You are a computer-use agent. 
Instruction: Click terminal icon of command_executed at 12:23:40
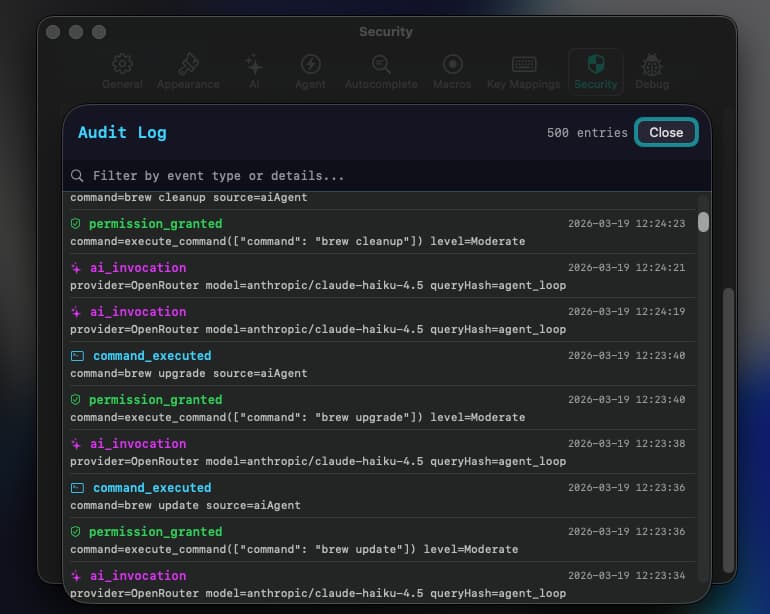(x=78, y=356)
